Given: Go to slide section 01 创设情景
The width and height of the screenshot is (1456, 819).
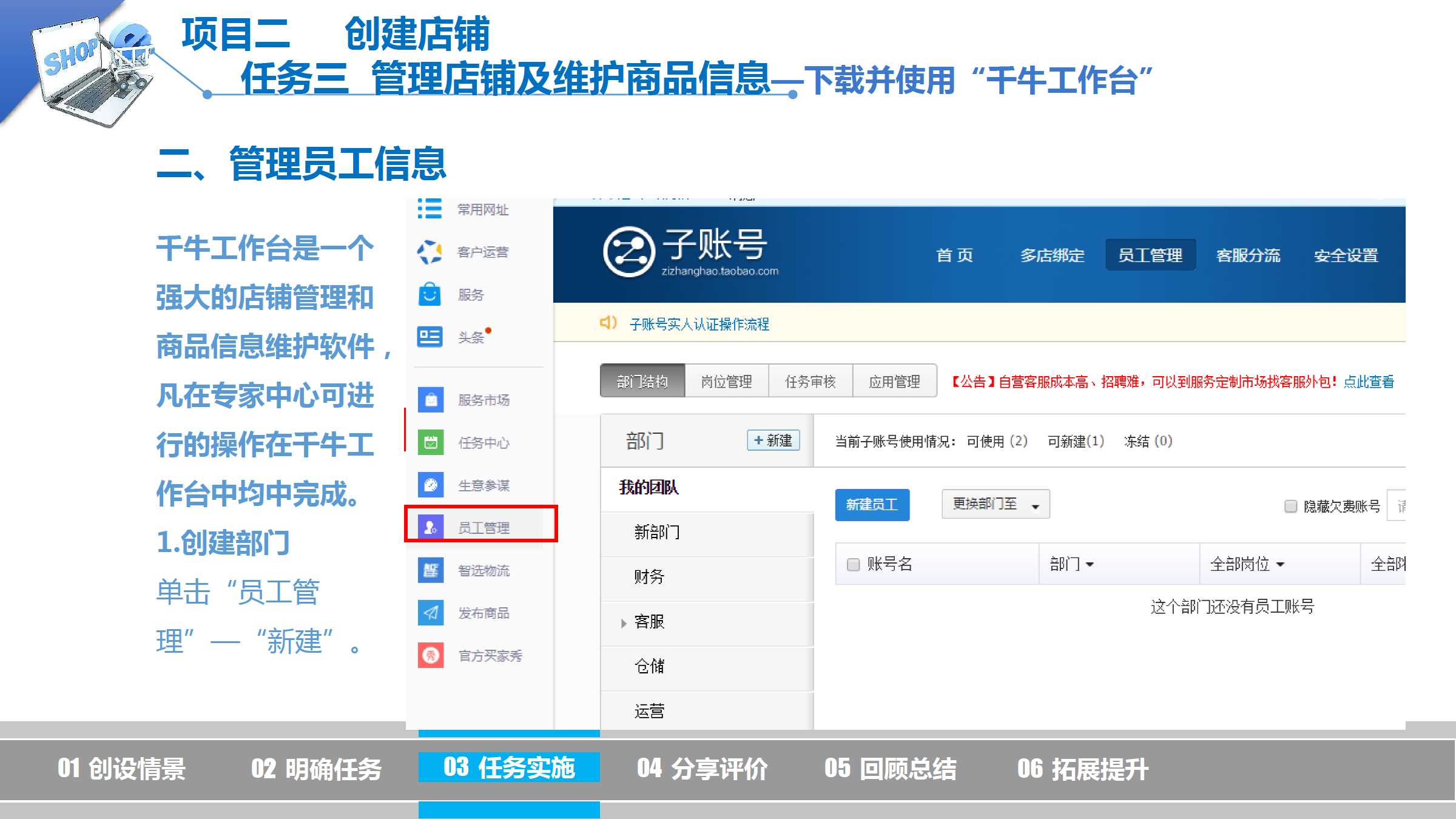Looking at the screenshot, I should [121, 769].
